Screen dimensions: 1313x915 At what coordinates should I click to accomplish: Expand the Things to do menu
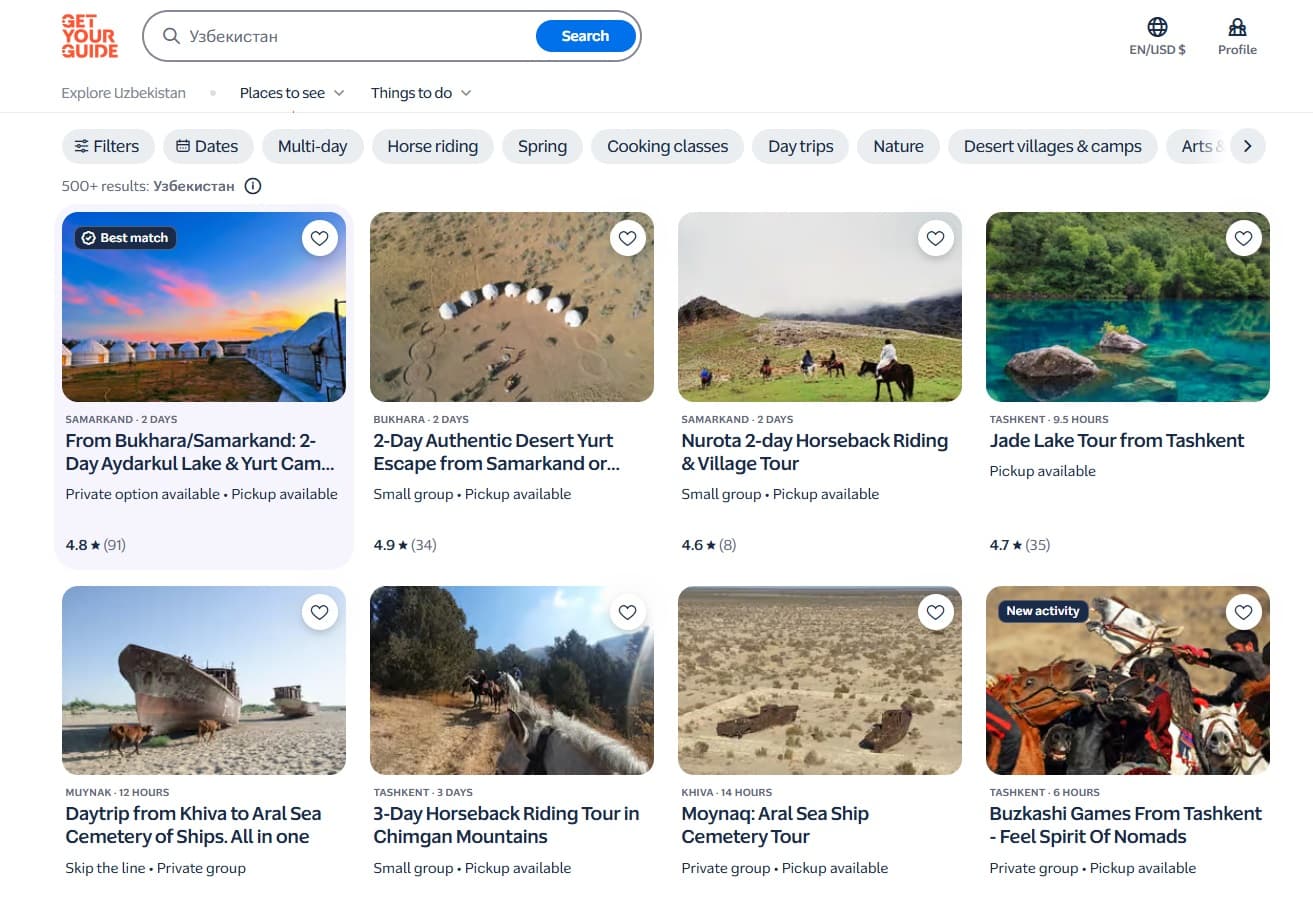[421, 93]
